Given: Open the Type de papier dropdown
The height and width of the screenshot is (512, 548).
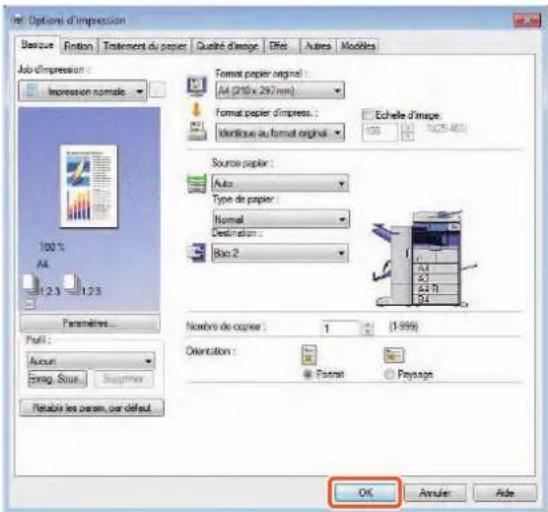Looking at the screenshot, I should pos(281,219).
